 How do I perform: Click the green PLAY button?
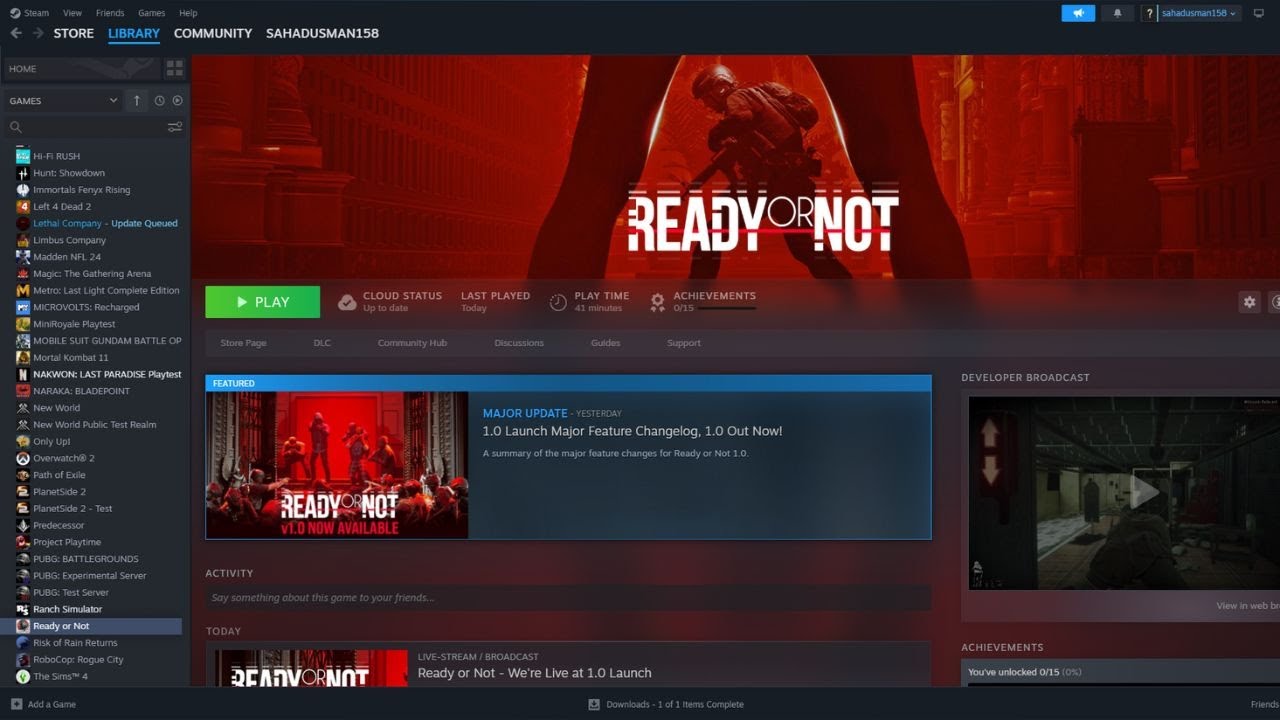[263, 302]
